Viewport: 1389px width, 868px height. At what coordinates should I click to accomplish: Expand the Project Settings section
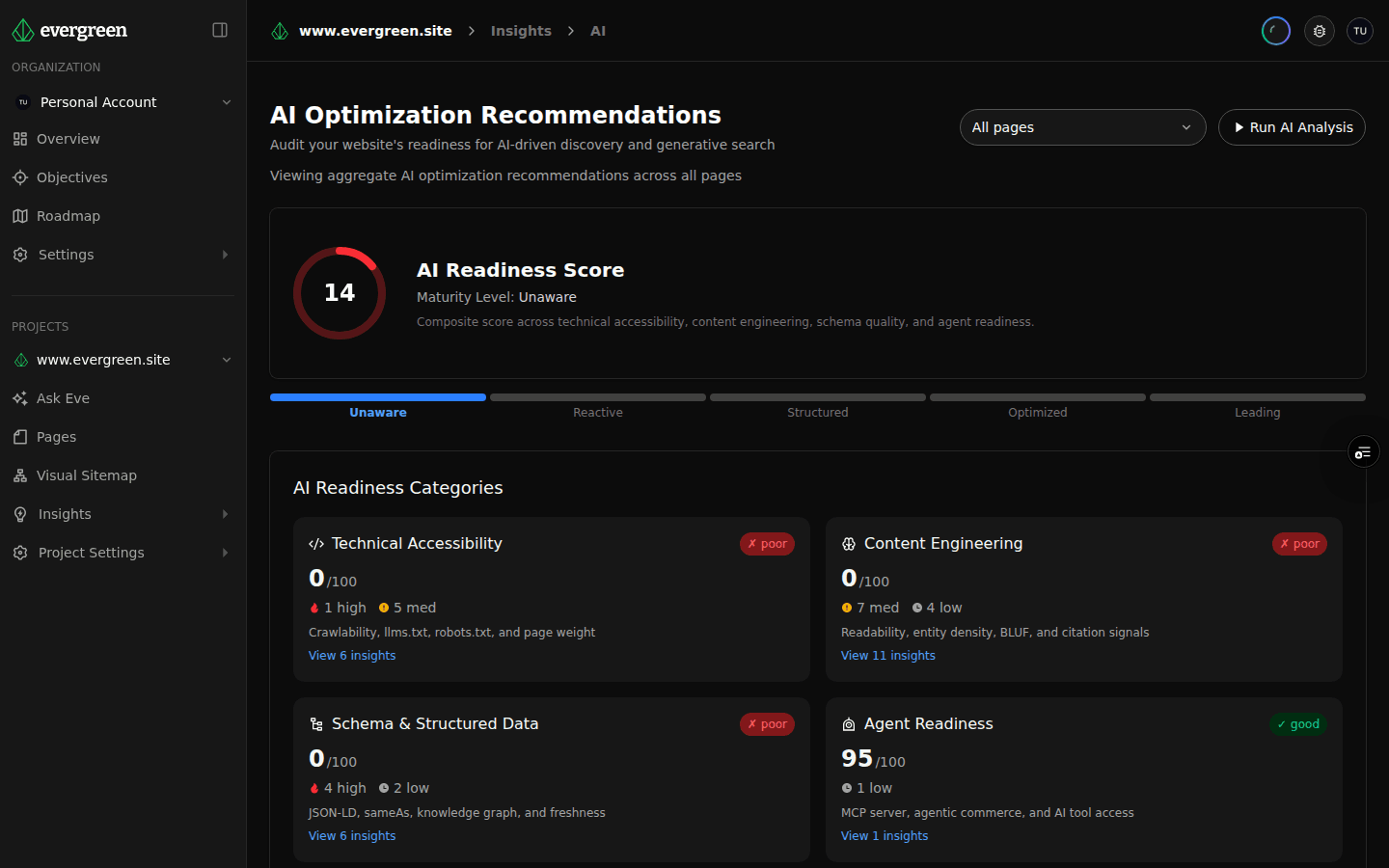click(x=92, y=552)
